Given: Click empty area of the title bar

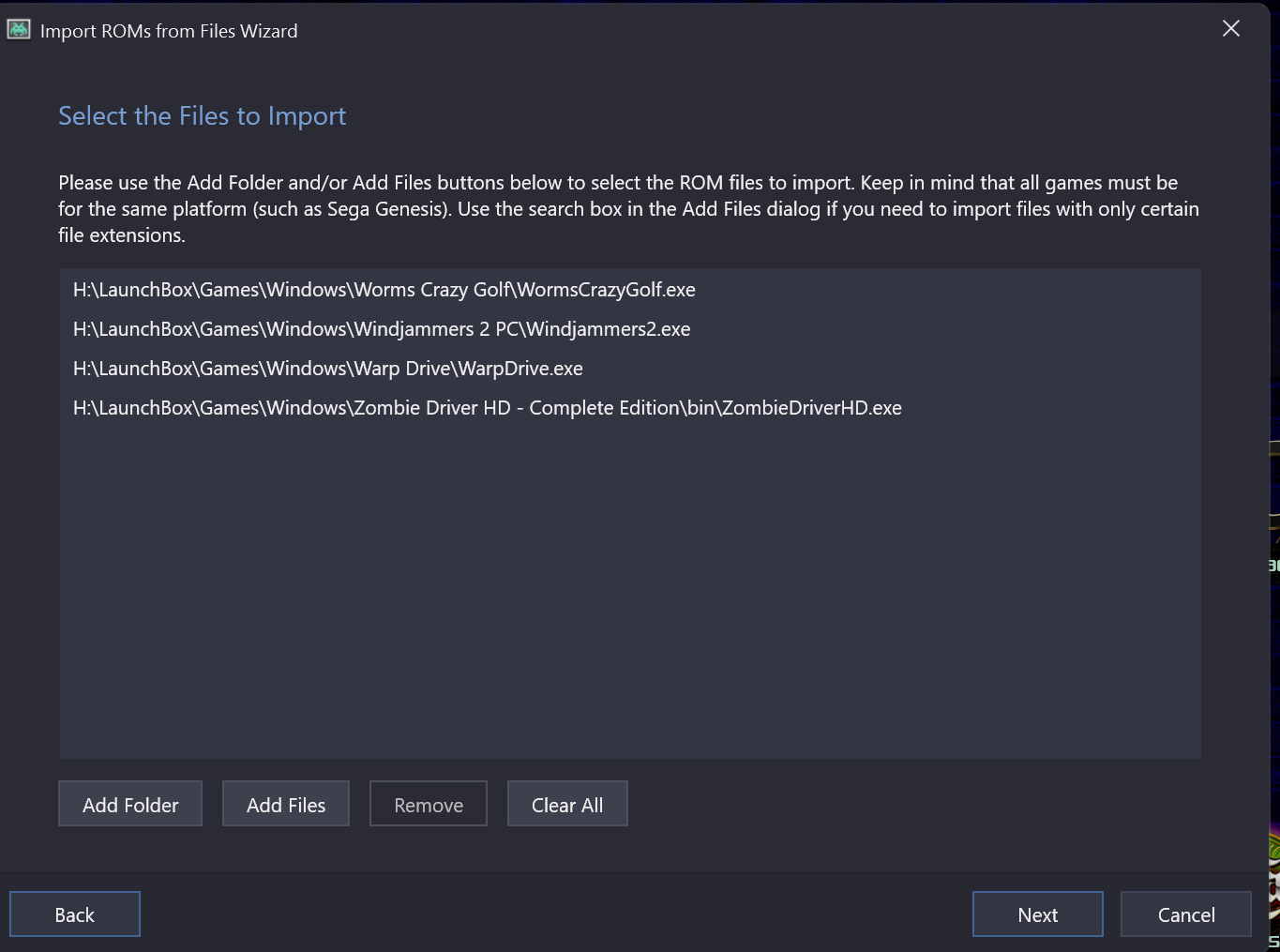Looking at the screenshot, I should point(750,30).
